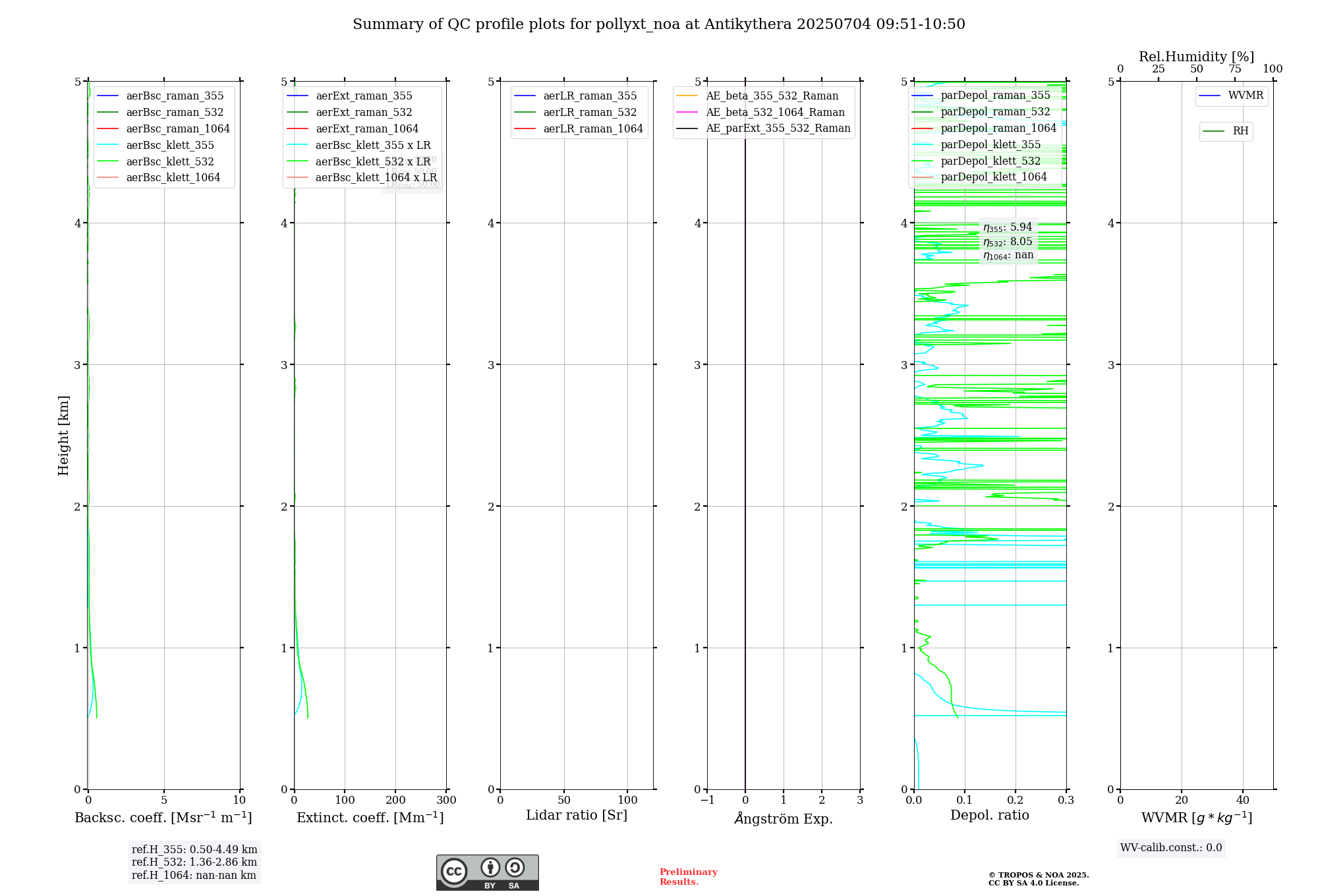Click the η1064: nan annotation
The width and height of the screenshot is (1318, 896).
click(x=1008, y=256)
